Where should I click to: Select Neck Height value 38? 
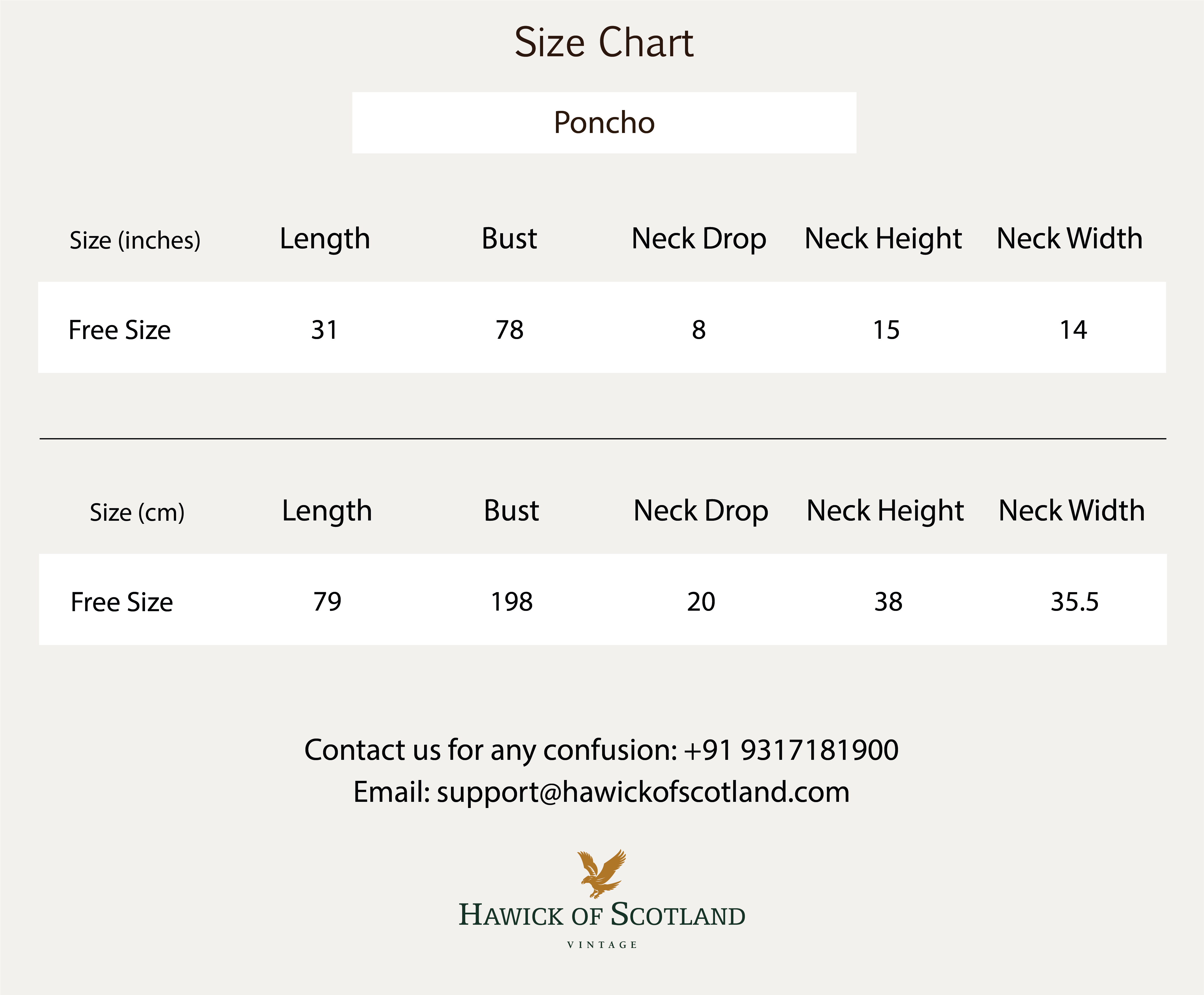888,602
